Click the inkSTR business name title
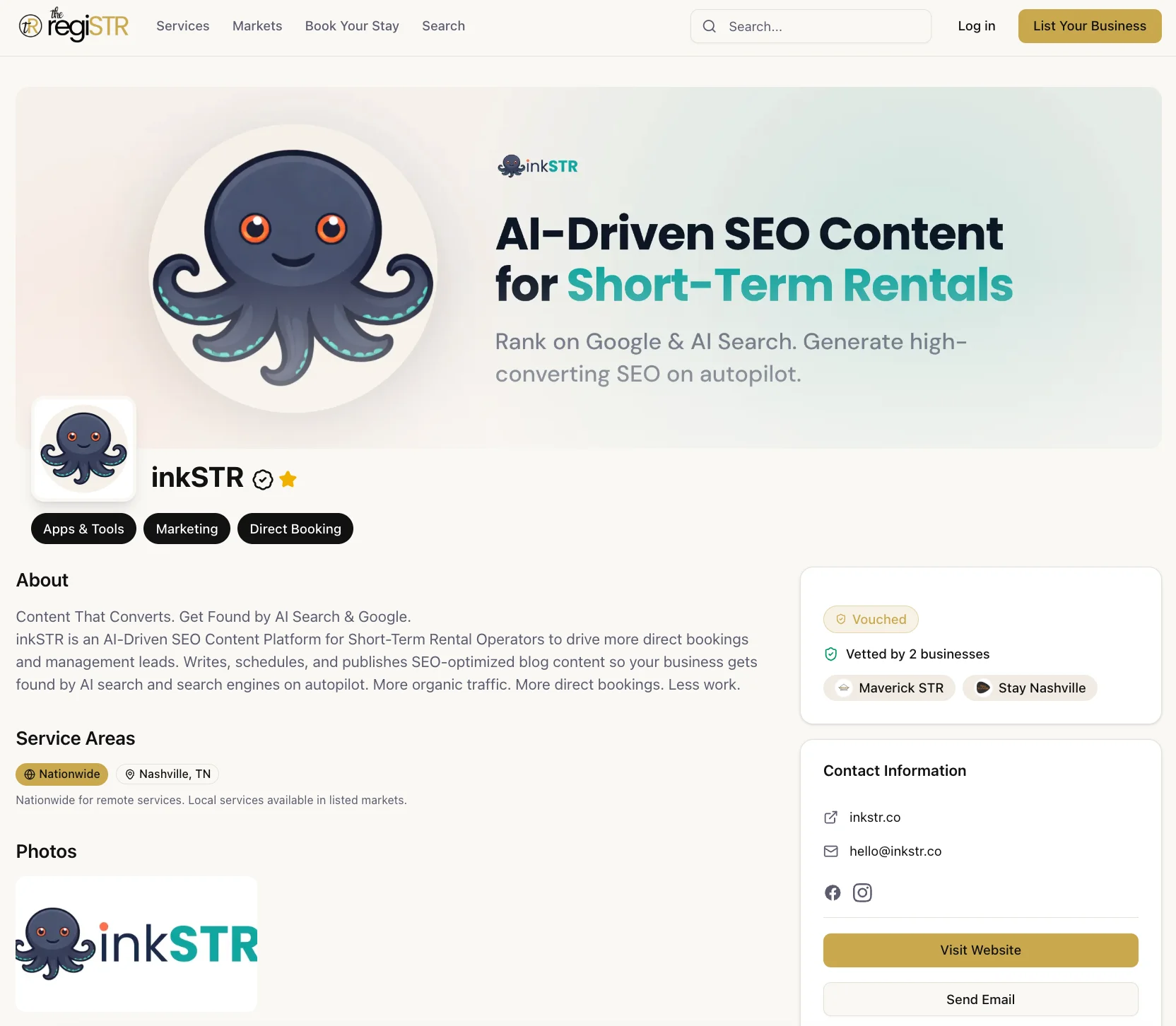 (x=197, y=478)
